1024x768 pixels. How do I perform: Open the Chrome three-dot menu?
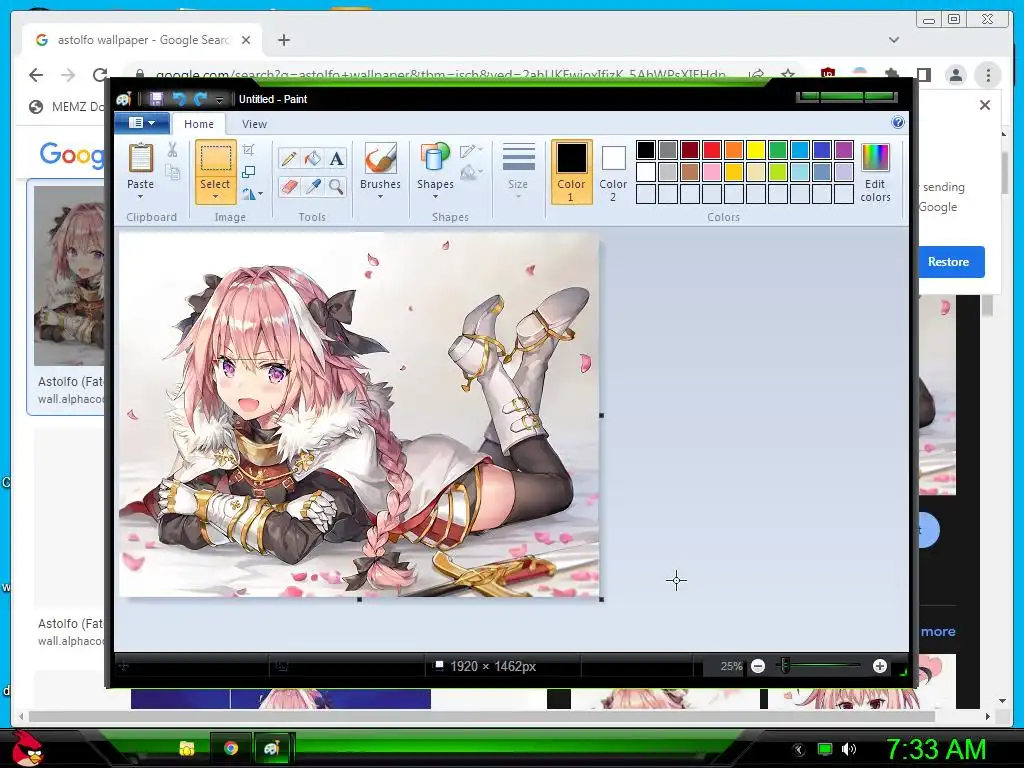click(x=988, y=75)
